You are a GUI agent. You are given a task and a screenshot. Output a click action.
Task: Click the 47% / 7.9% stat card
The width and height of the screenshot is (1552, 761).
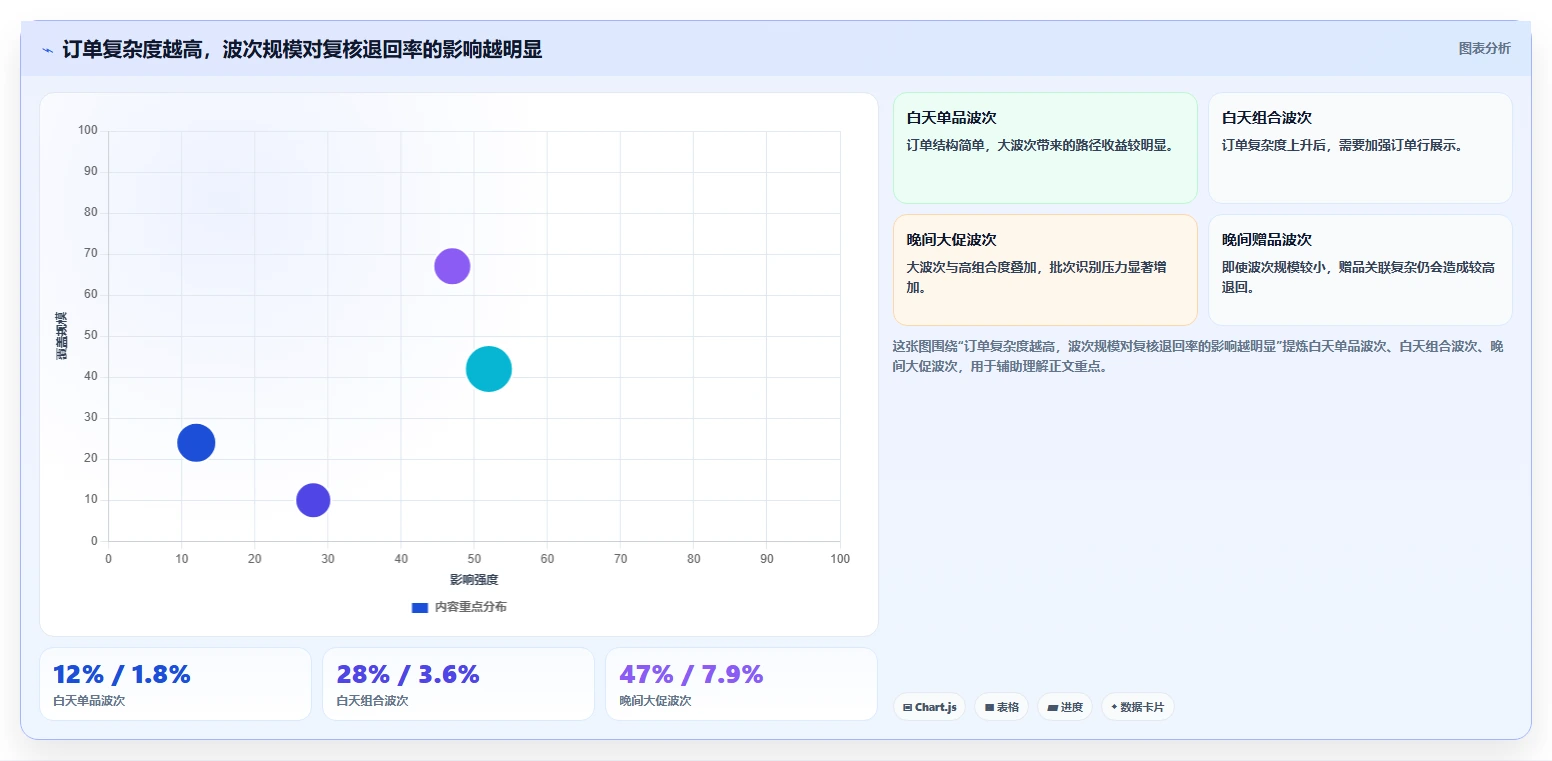[x=741, y=684]
